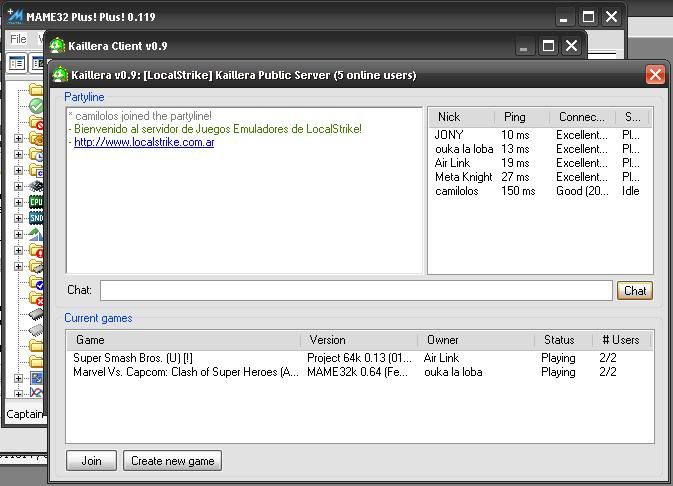Image resolution: width=673 pixels, height=486 pixels.
Task: Select the green checkmark tree icon in MAME32
Action: [x=36, y=106]
